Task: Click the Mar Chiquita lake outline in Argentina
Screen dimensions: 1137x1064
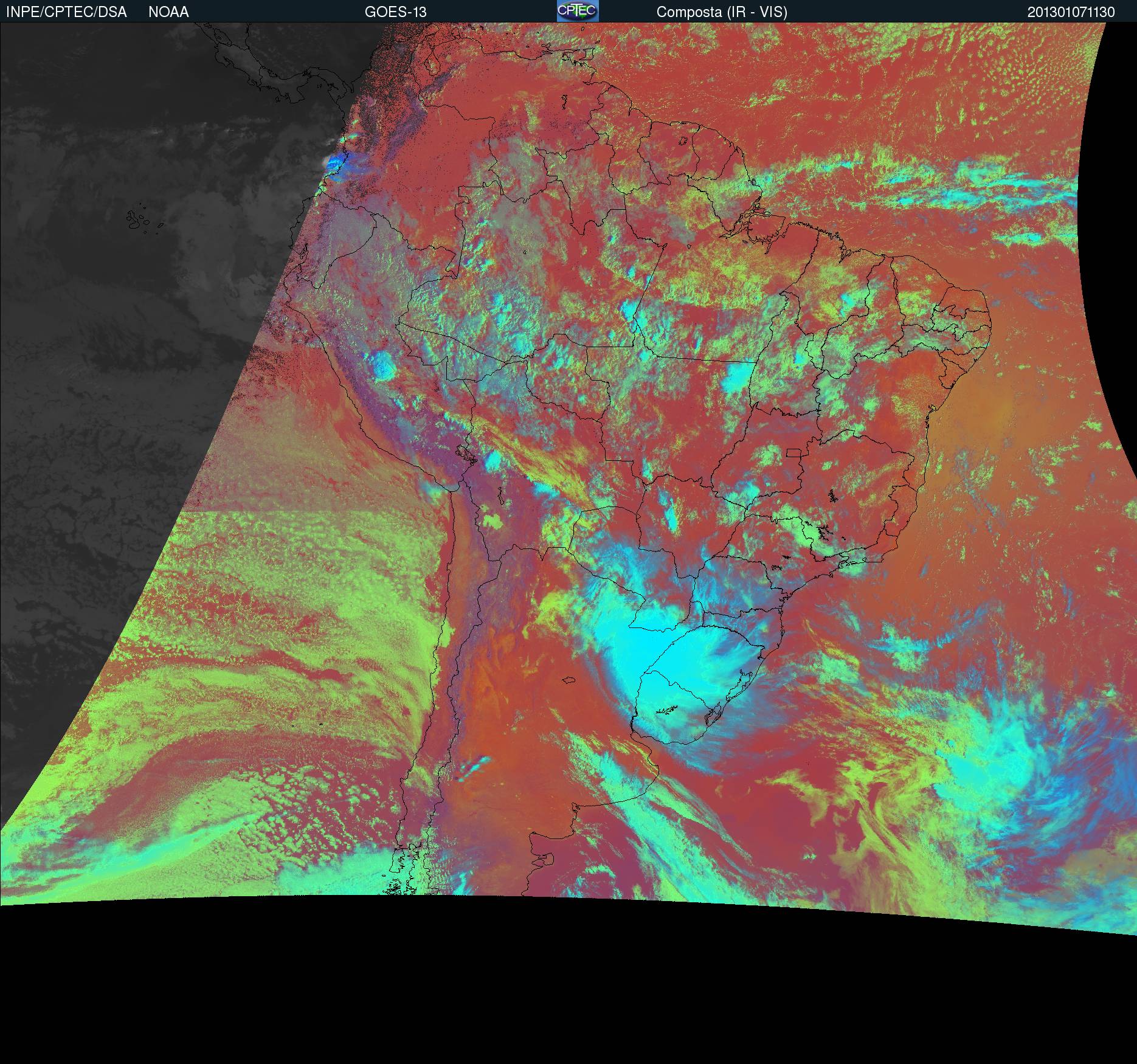Action: click(x=570, y=681)
